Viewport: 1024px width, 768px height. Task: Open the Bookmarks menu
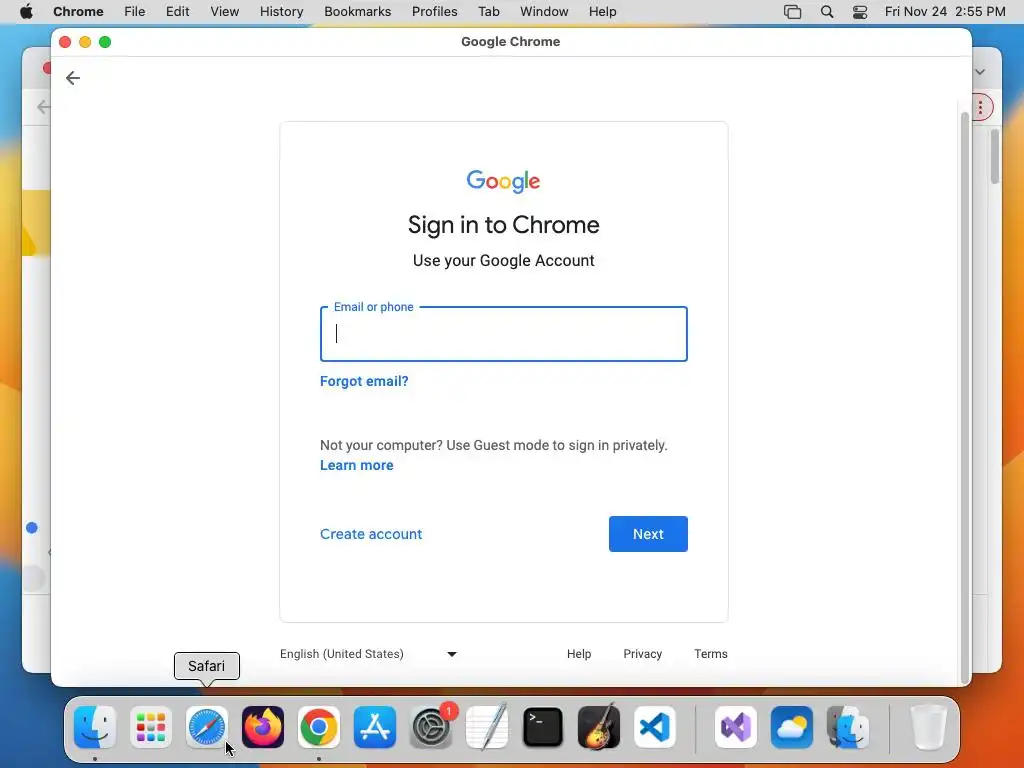click(357, 12)
